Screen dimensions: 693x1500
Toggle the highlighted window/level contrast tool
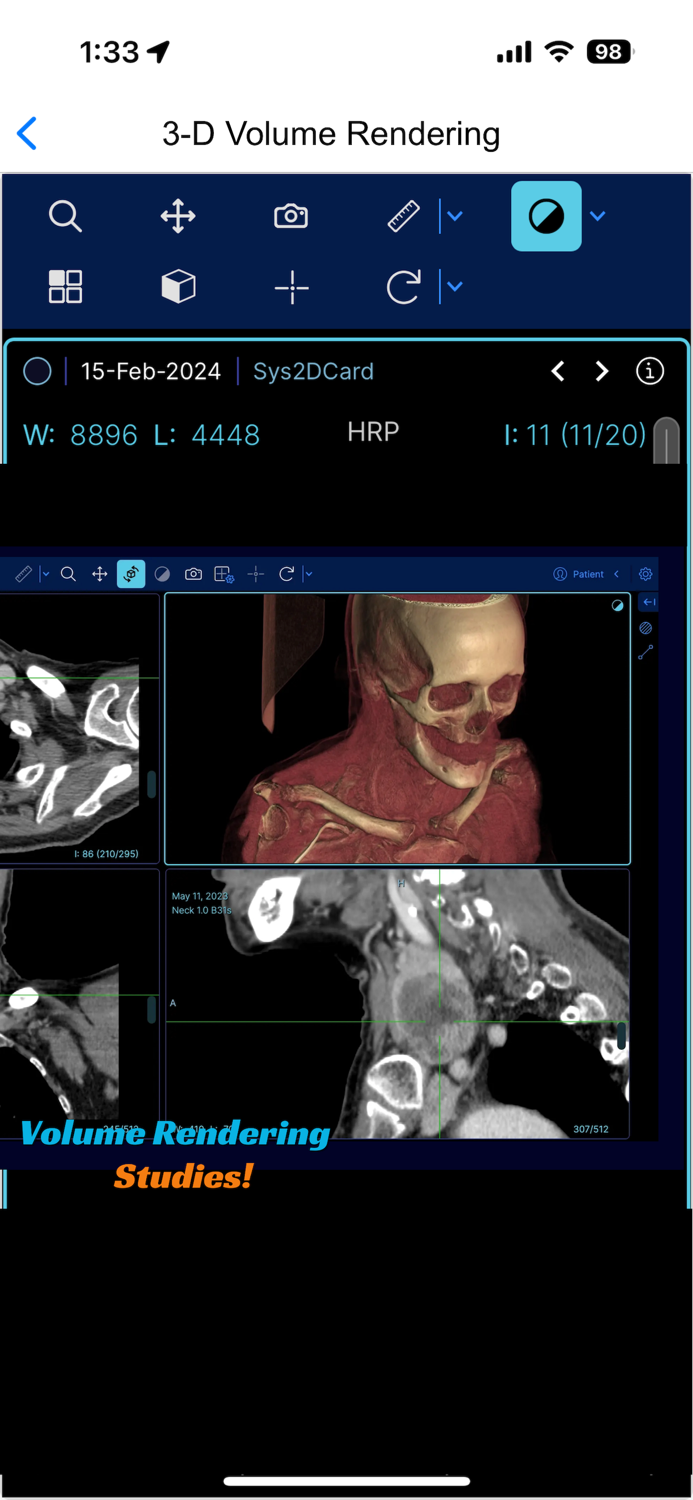pos(546,216)
